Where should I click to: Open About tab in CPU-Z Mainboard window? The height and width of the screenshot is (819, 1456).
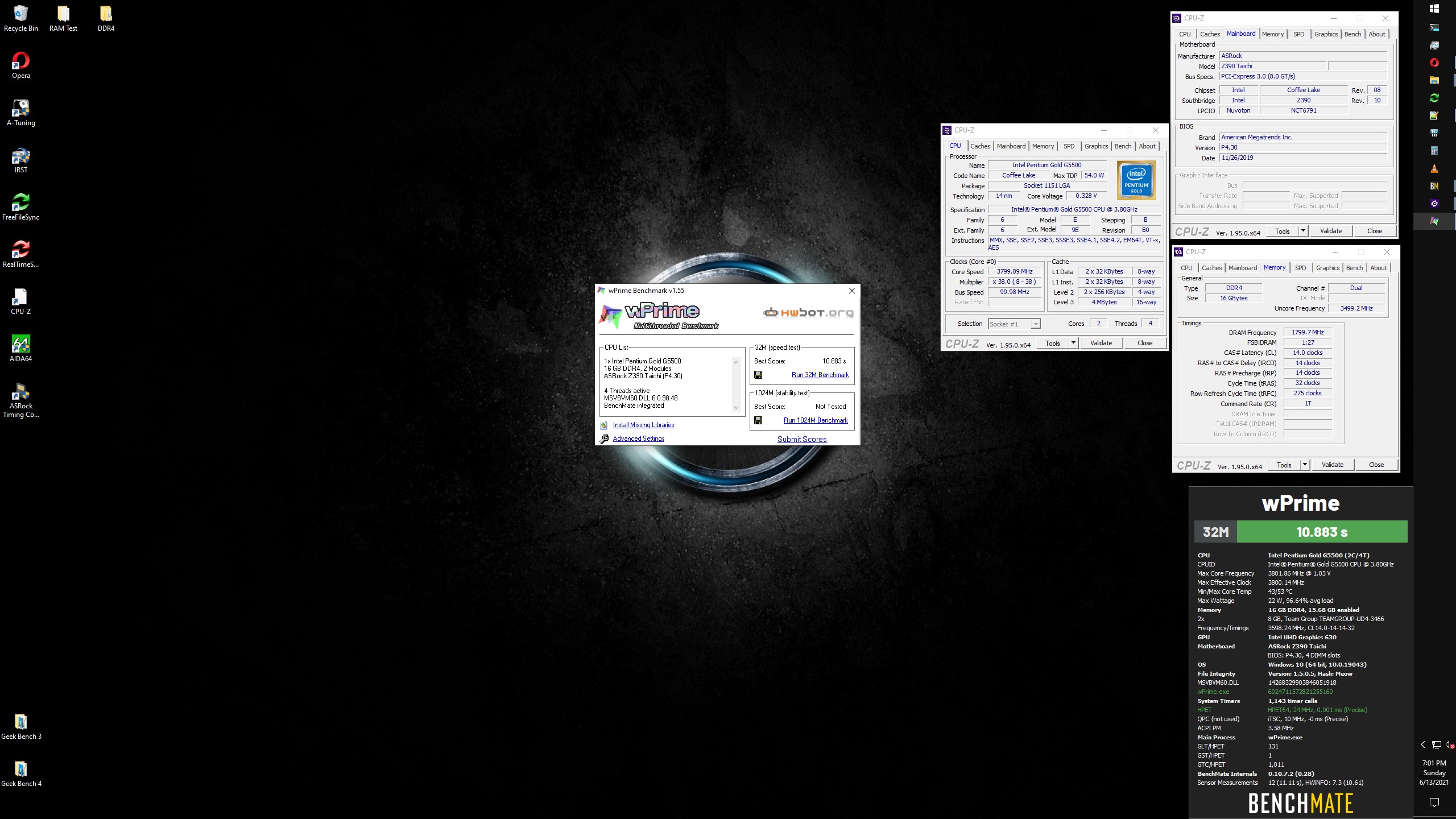coord(1376,34)
